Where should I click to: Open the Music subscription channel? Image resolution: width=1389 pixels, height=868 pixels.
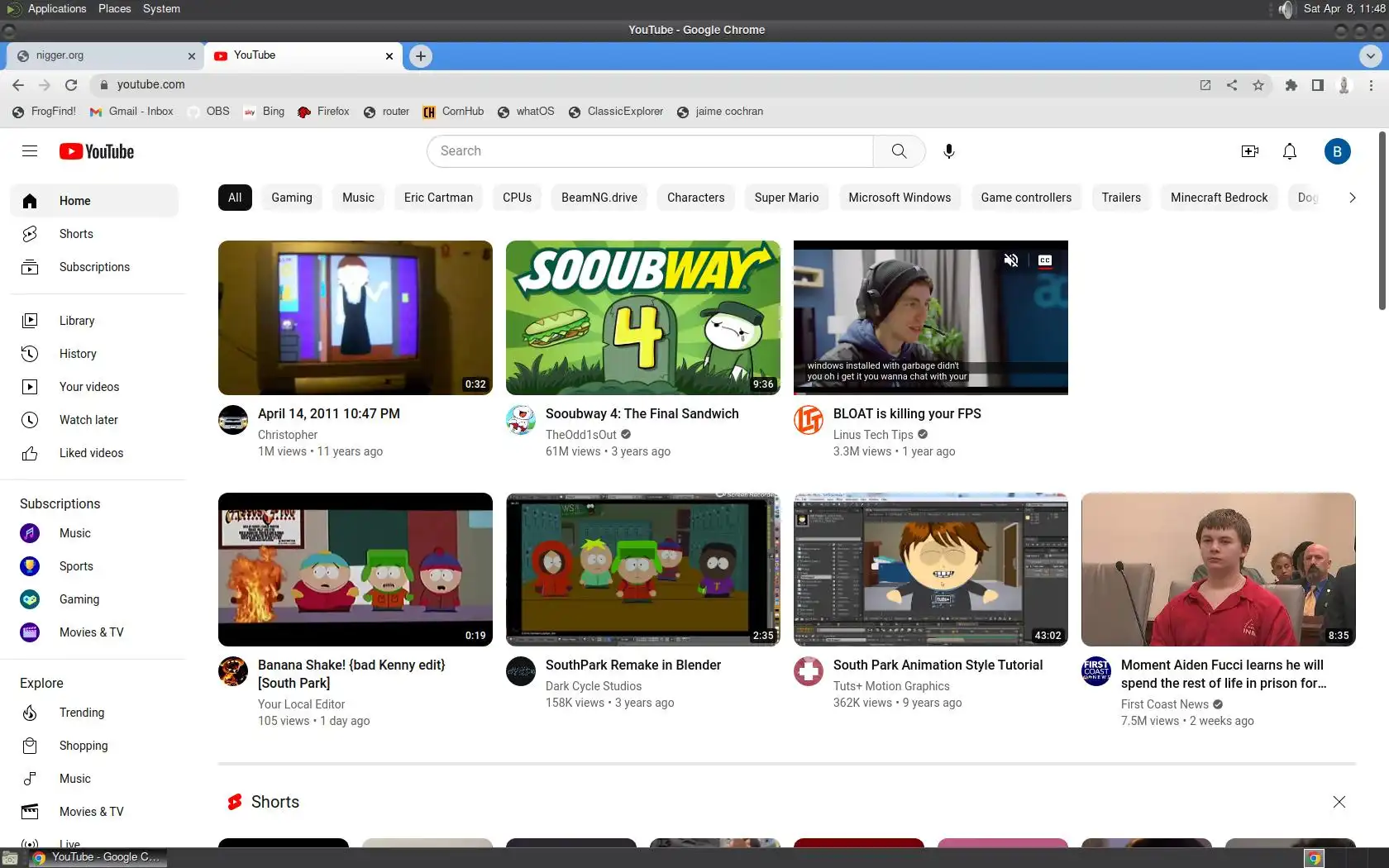(94, 533)
